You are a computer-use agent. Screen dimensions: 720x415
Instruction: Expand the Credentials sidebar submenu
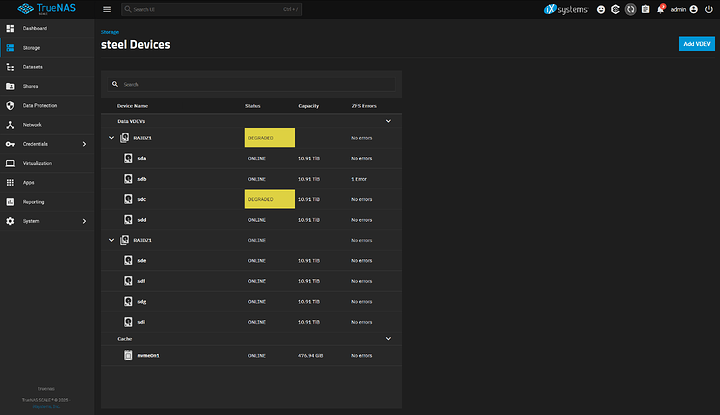(88, 144)
